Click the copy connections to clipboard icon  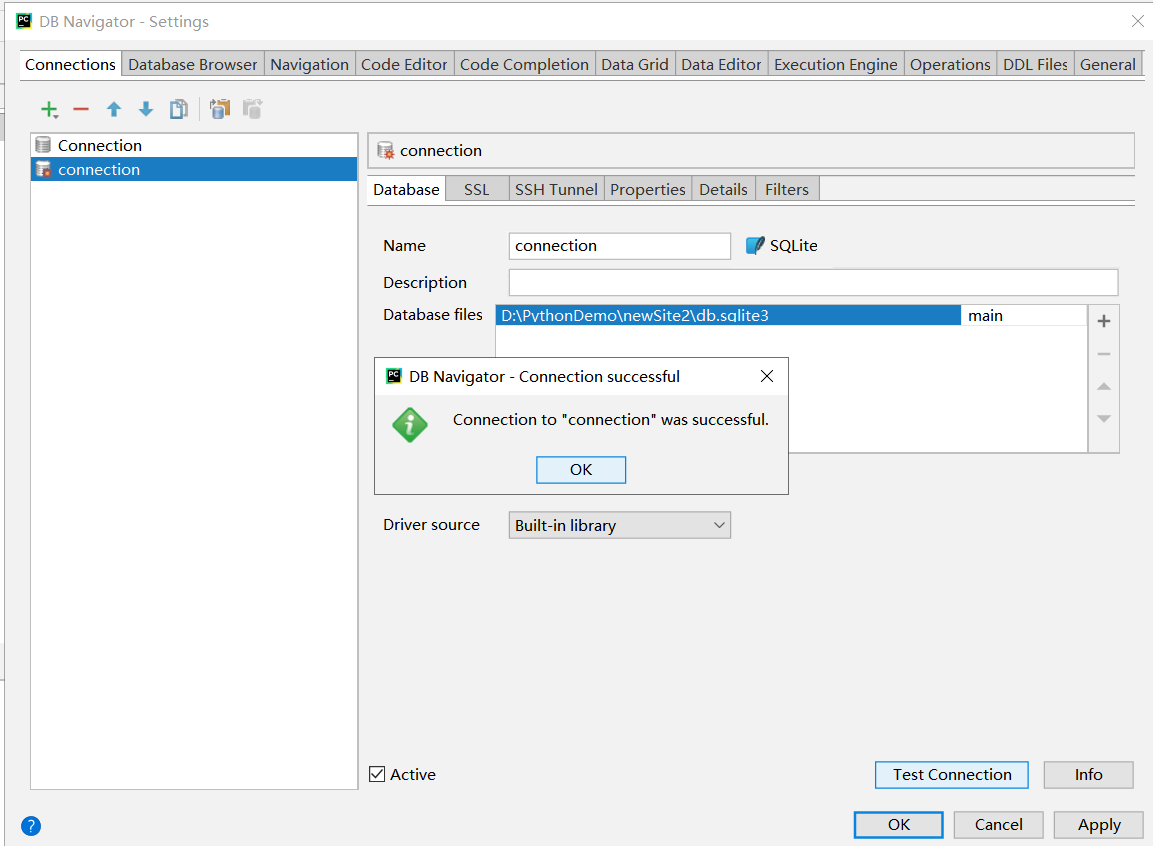(220, 109)
